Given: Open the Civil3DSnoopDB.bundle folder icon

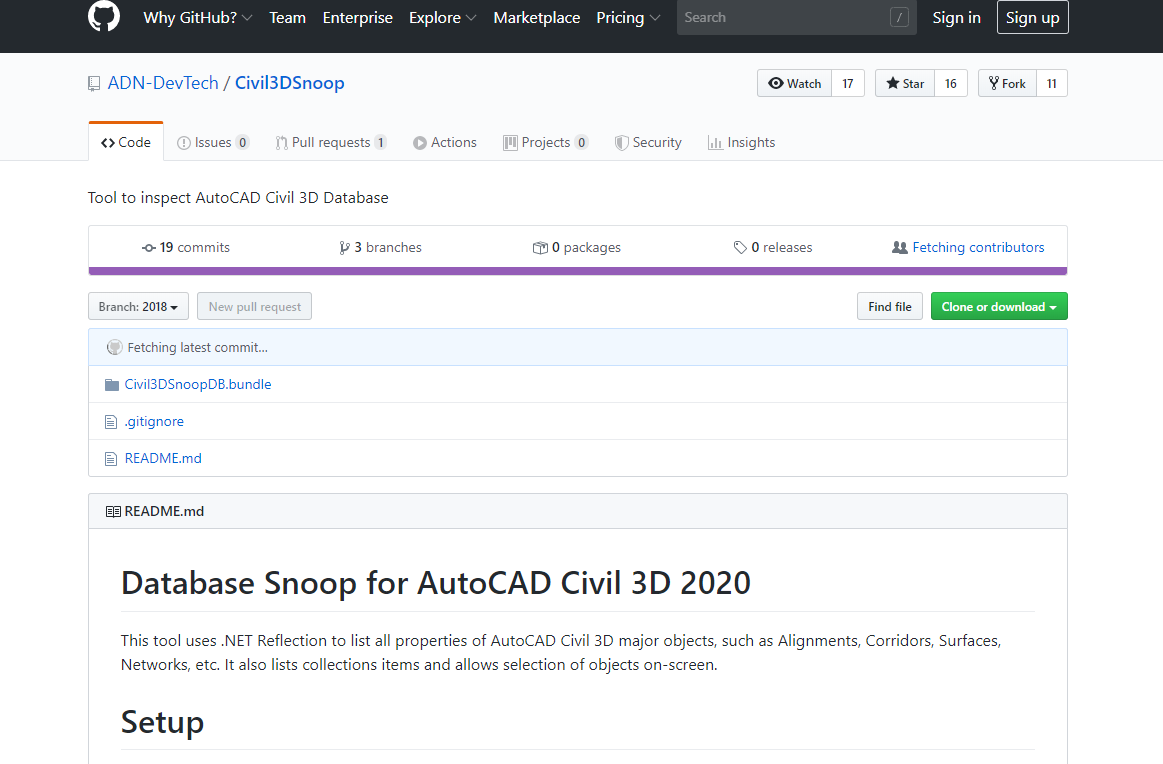Looking at the screenshot, I should coord(110,384).
